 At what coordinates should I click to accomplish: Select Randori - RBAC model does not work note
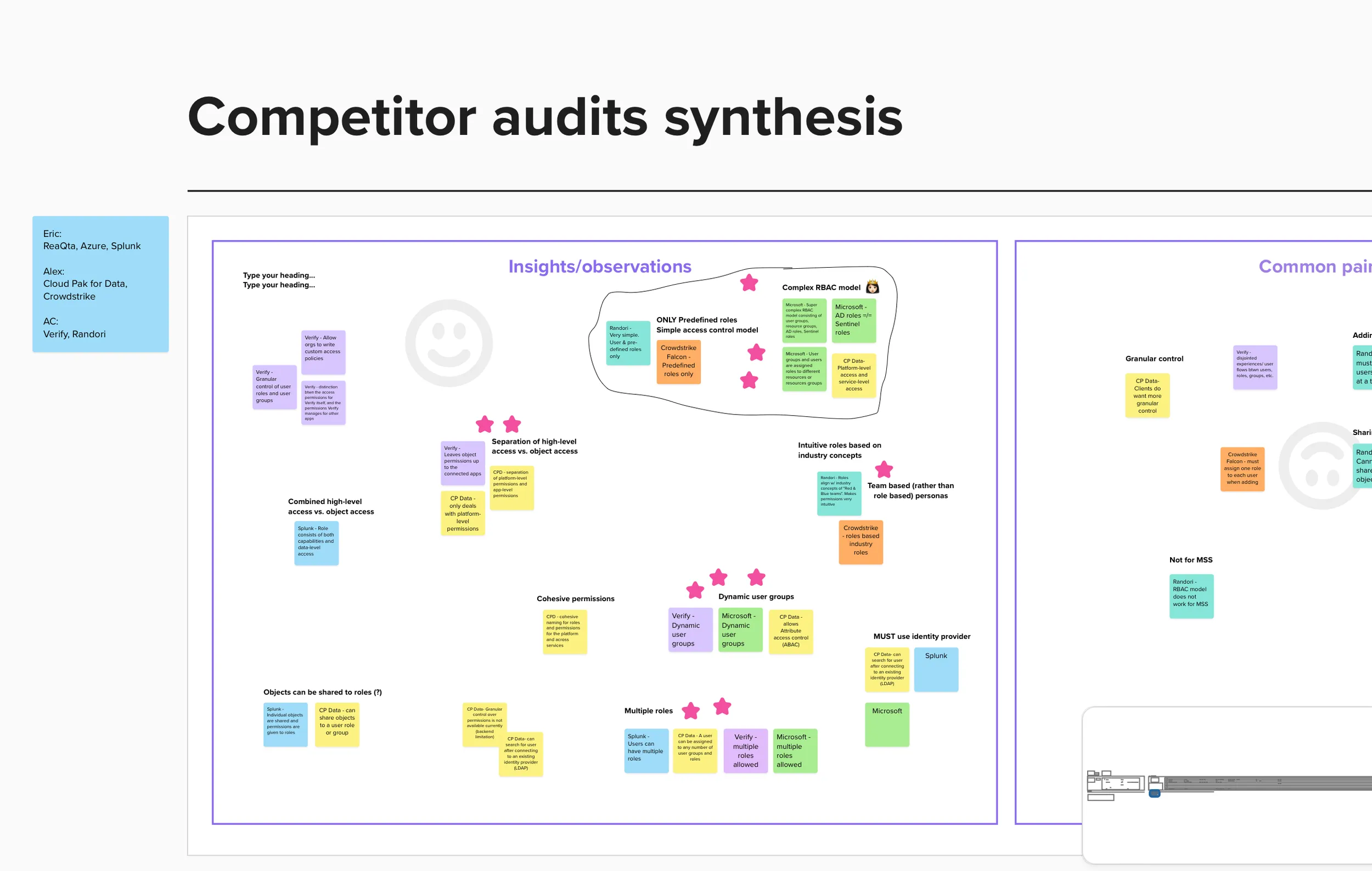tap(1191, 597)
